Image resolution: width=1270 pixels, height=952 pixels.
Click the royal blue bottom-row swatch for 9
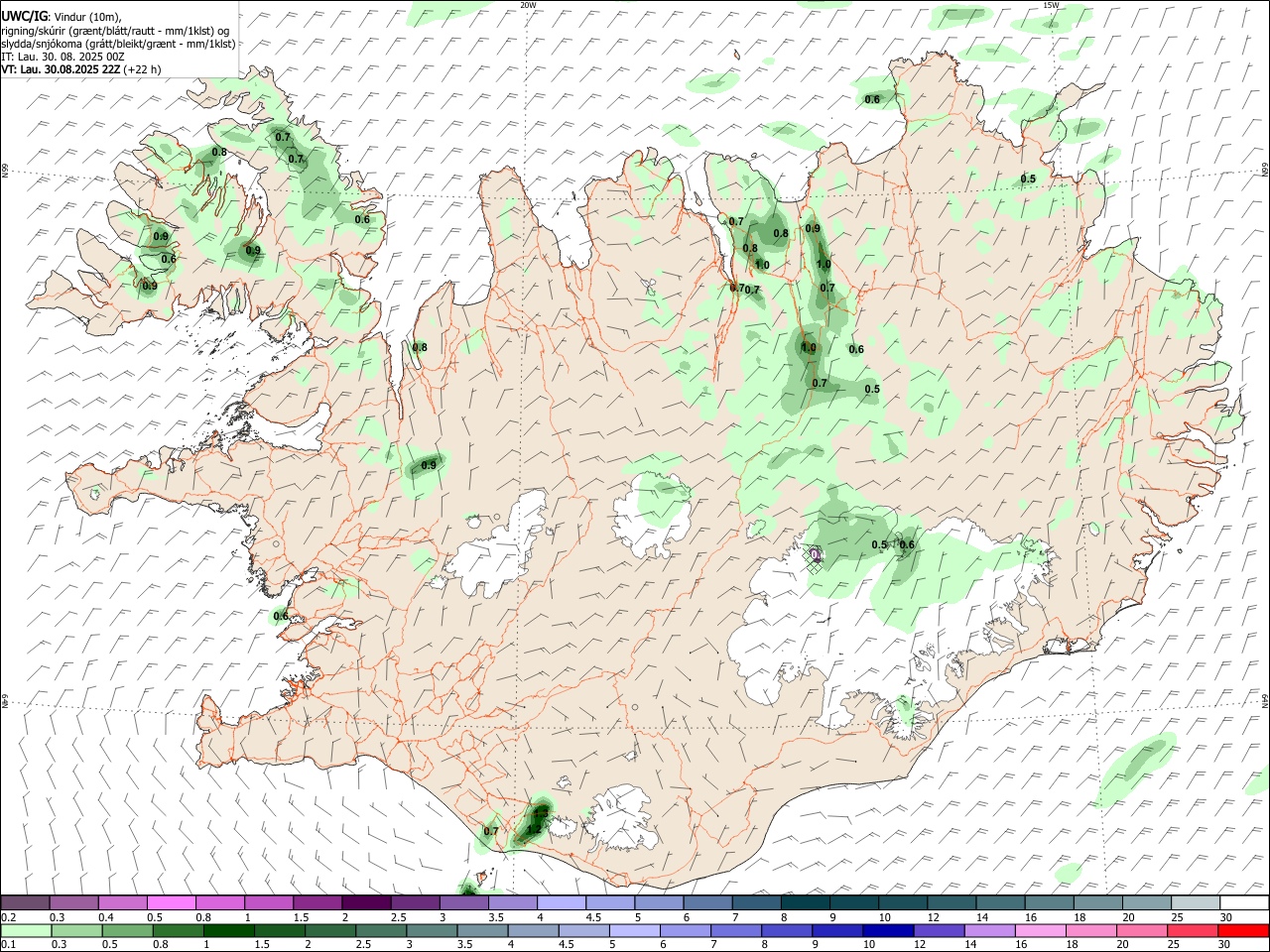[837, 930]
